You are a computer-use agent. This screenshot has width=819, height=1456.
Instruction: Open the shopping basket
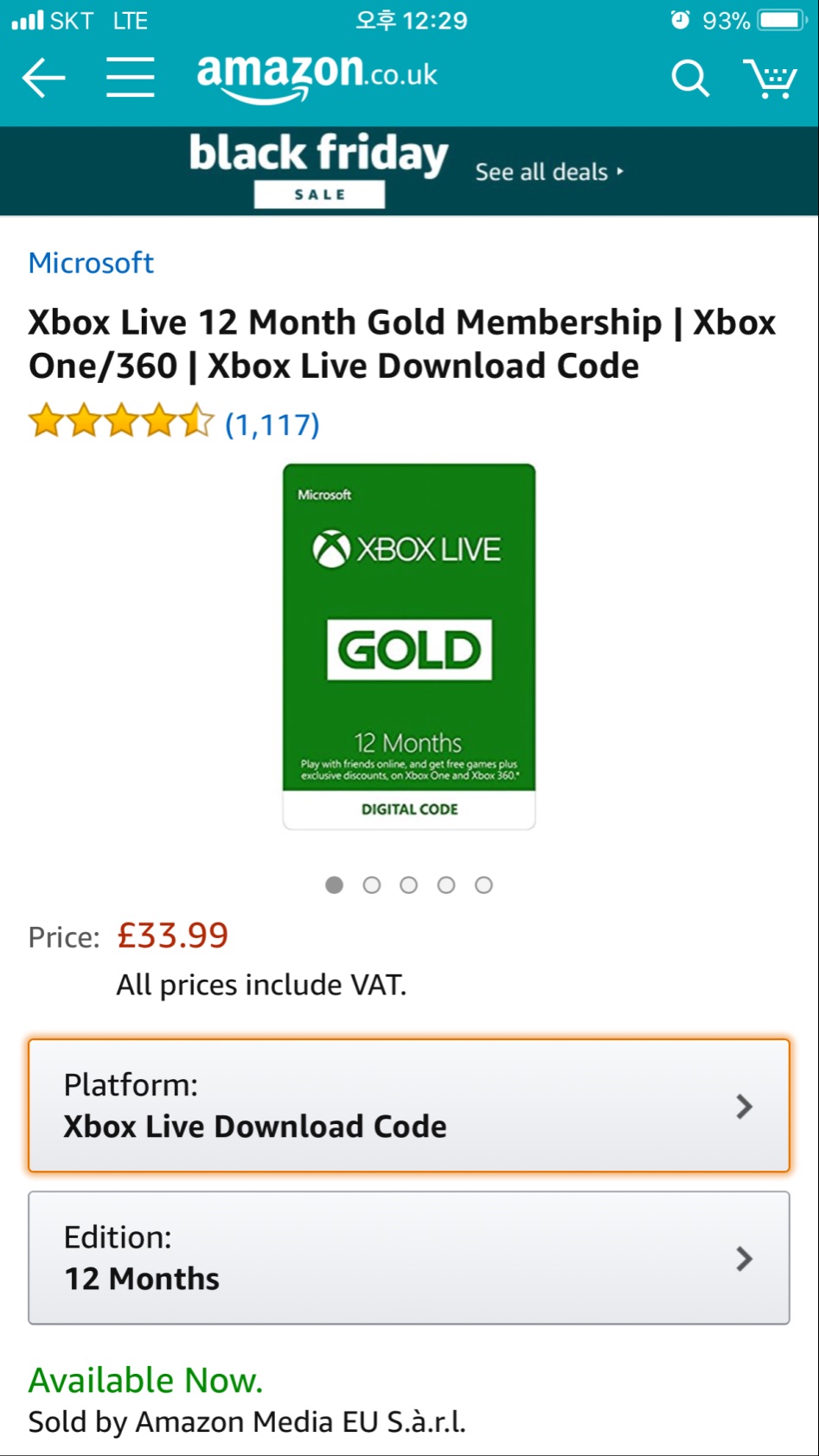[770, 79]
